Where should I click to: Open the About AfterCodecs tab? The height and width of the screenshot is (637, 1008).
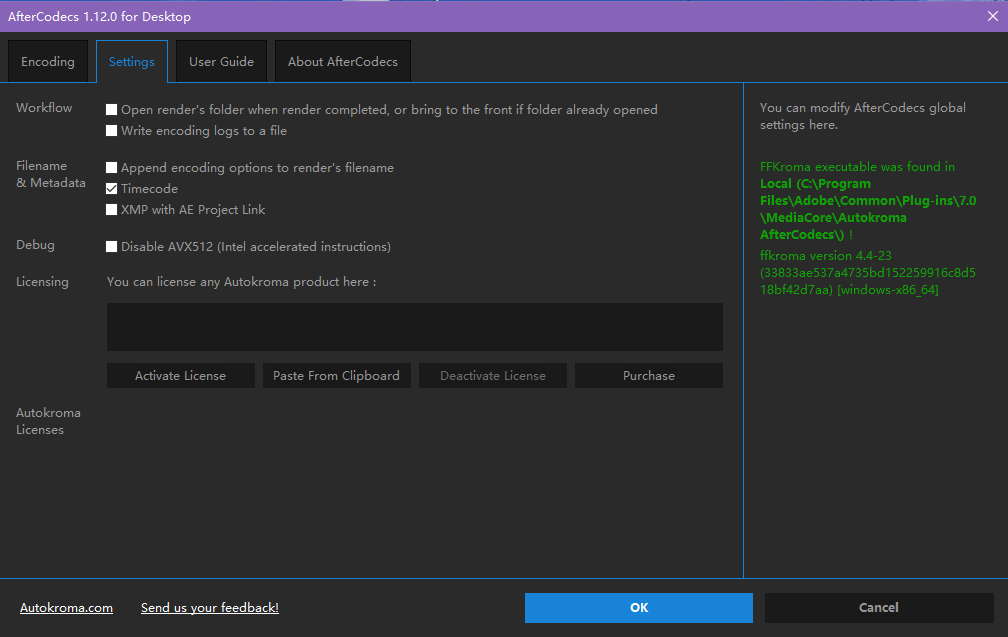tap(342, 60)
